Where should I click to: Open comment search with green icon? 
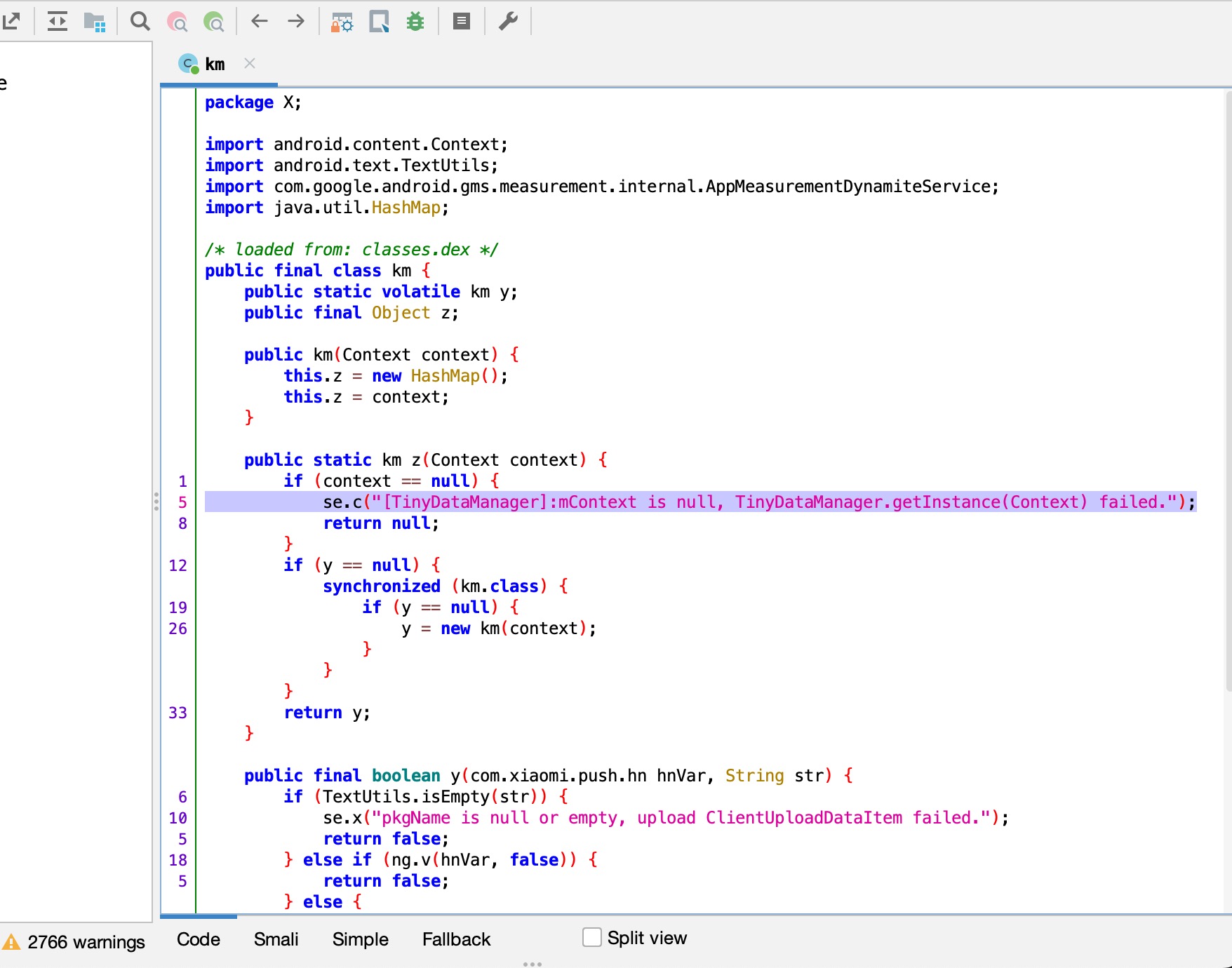point(213,22)
